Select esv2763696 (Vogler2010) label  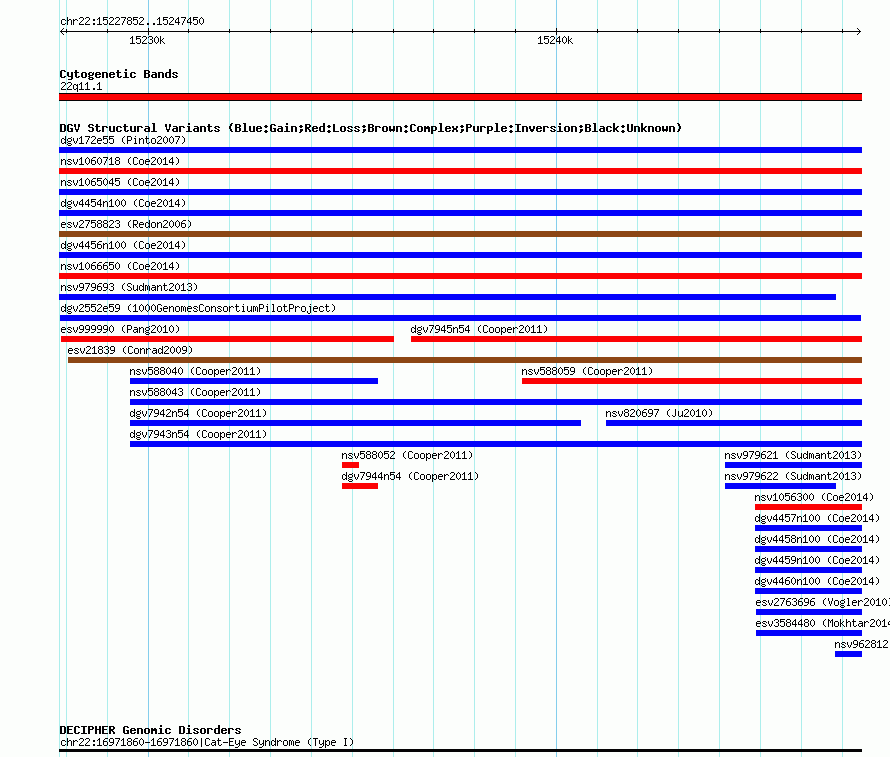pyautogui.click(x=822, y=602)
